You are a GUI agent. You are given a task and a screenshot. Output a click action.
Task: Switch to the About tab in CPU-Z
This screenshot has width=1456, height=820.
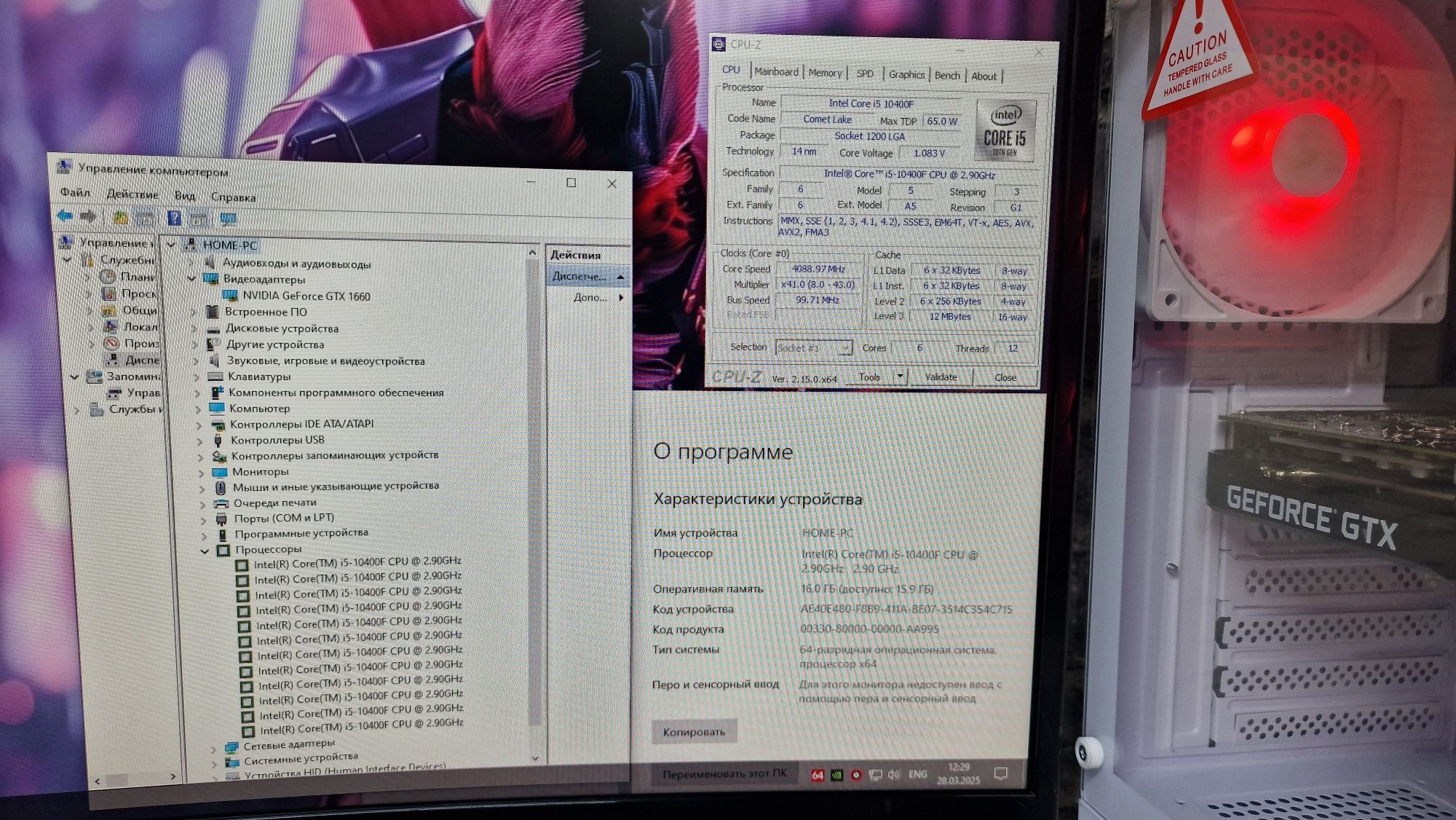(x=984, y=76)
